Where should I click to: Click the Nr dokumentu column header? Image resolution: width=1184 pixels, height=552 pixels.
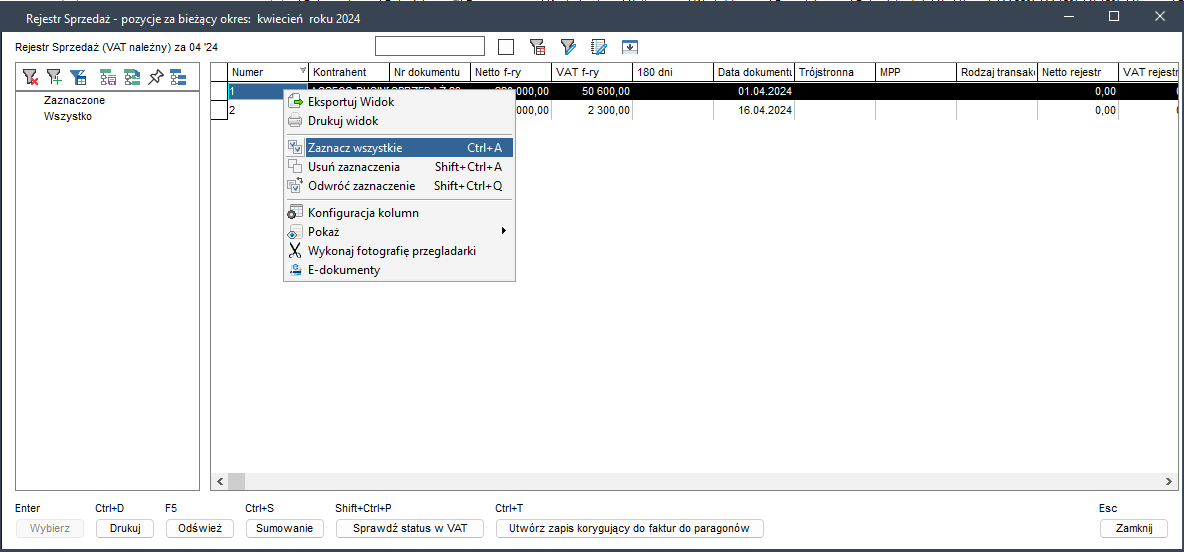point(430,72)
